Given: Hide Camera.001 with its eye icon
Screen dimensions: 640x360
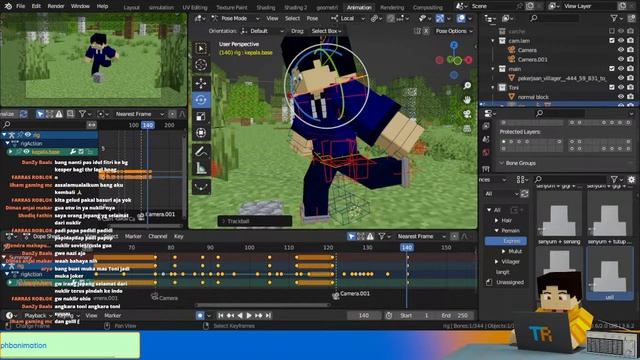Looking at the screenshot, I should coord(621,59).
